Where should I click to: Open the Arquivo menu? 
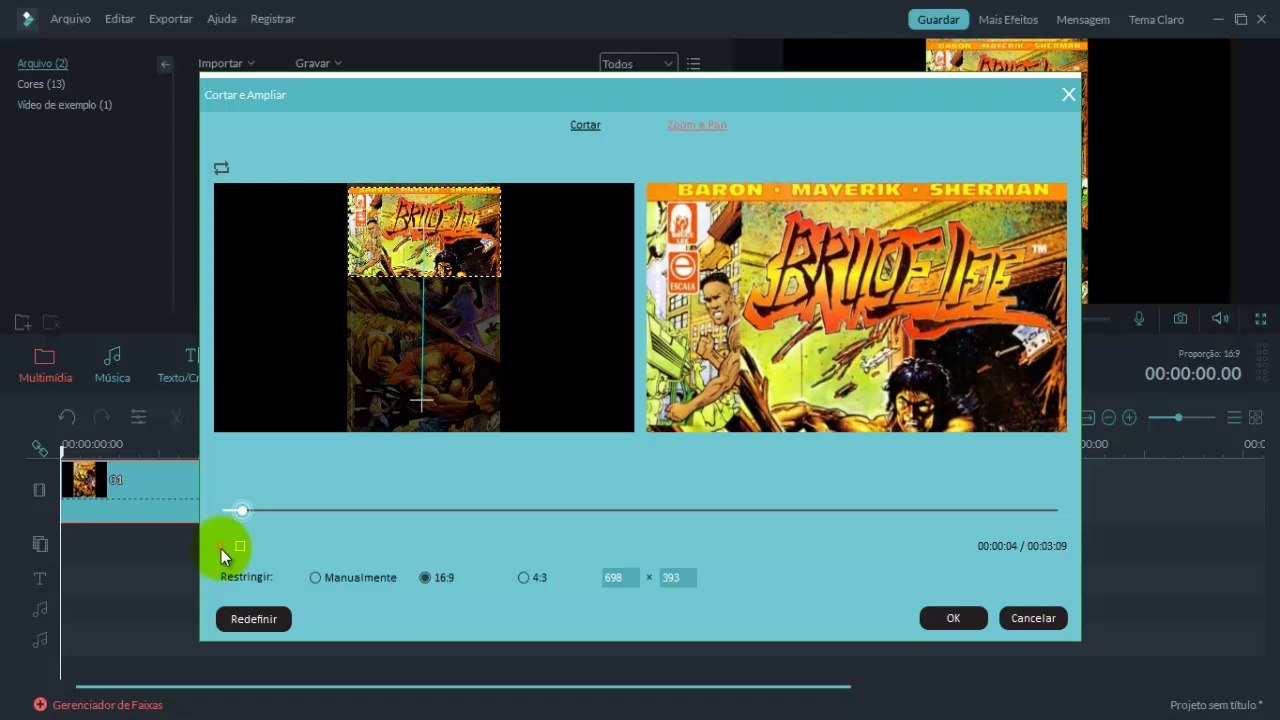click(70, 19)
